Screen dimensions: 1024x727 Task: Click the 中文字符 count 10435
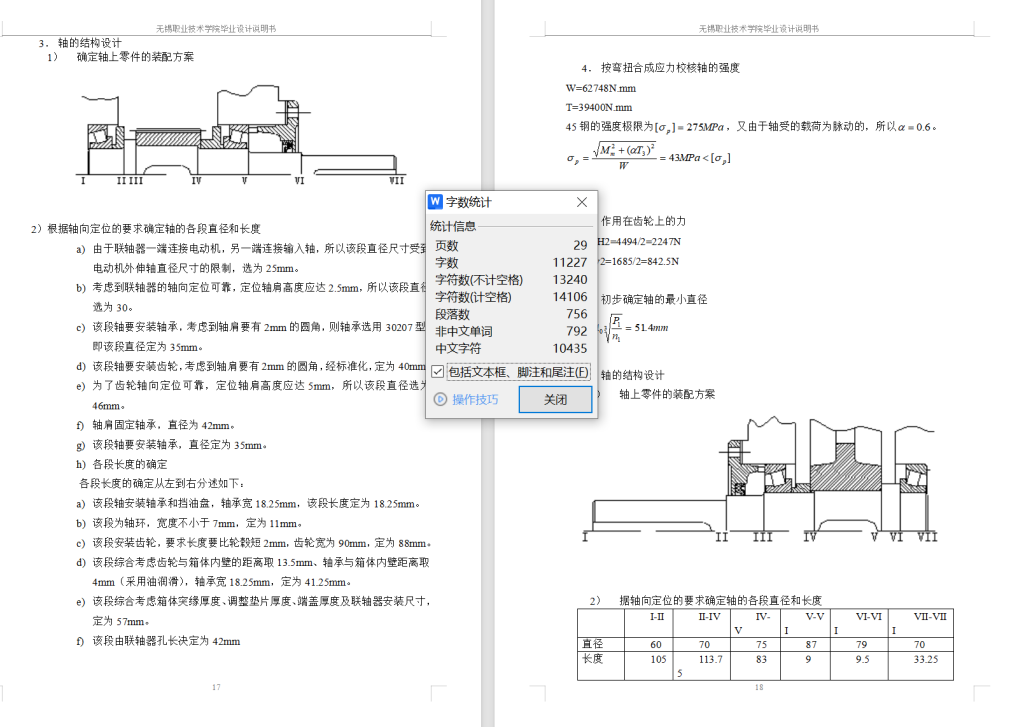coord(569,348)
